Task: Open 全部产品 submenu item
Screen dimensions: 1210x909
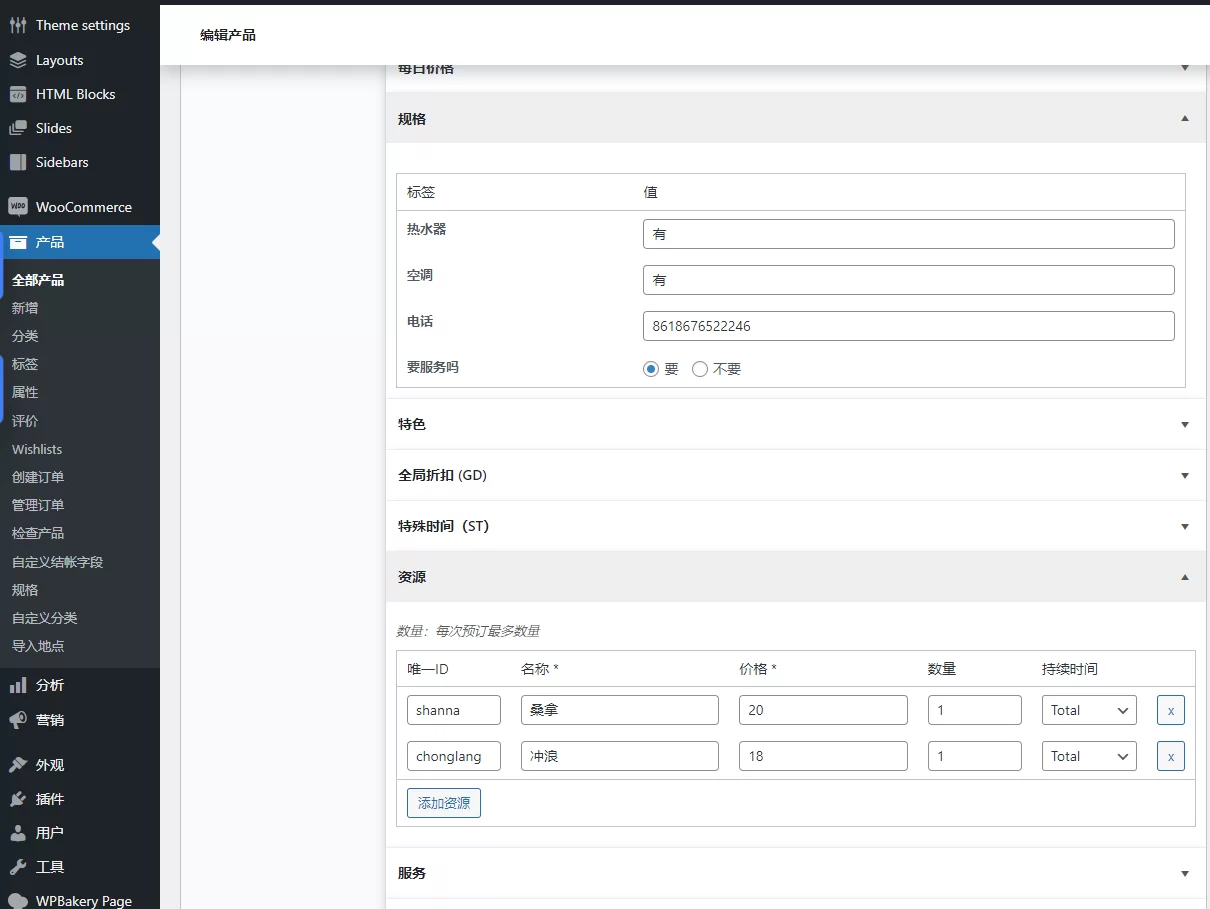Action: 38,280
